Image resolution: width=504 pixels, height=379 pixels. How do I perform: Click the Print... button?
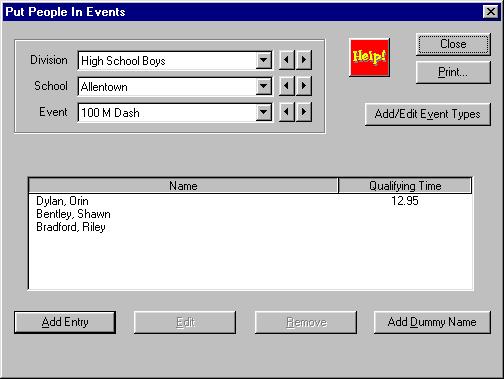(x=453, y=72)
